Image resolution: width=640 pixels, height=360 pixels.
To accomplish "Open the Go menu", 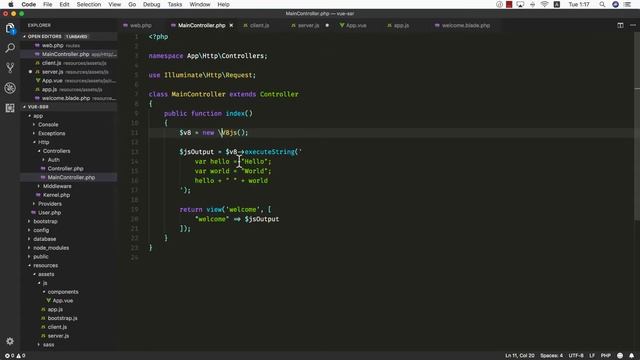I will [x=132, y=4].
